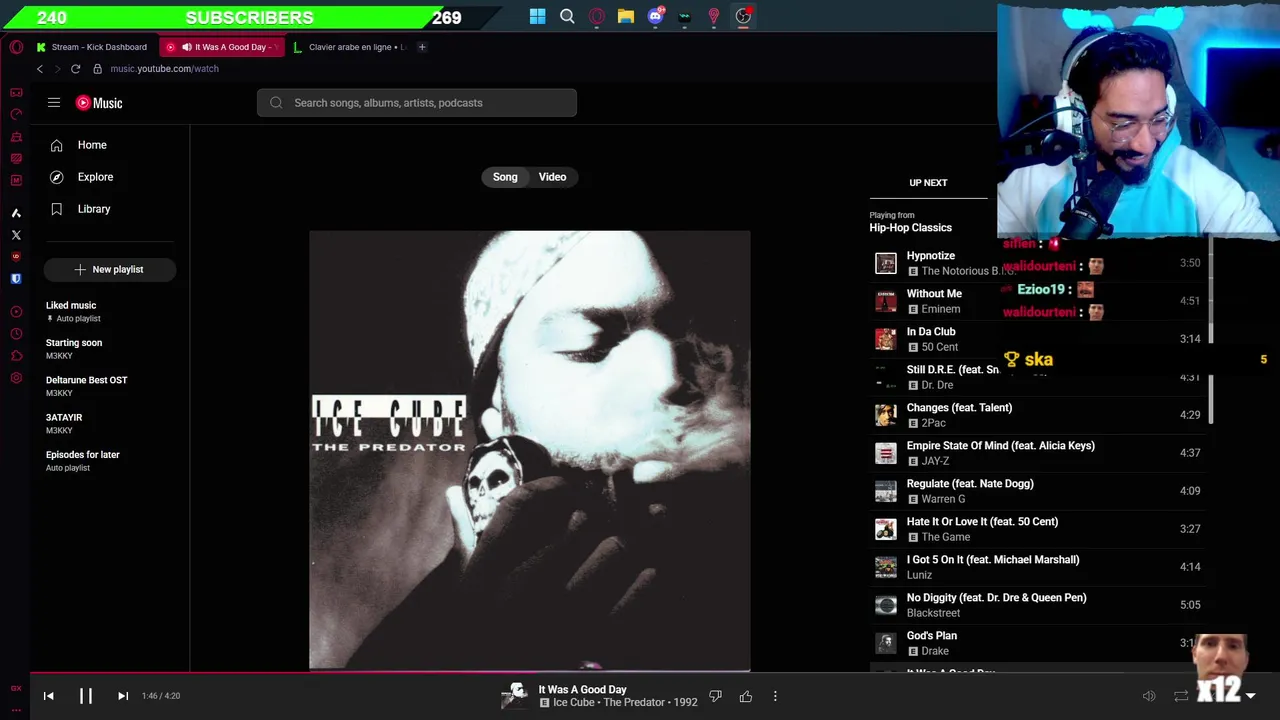Switch to Clavier arabe en ligne tab
This screenshot has width=1280, height=720.
point(350,47)
